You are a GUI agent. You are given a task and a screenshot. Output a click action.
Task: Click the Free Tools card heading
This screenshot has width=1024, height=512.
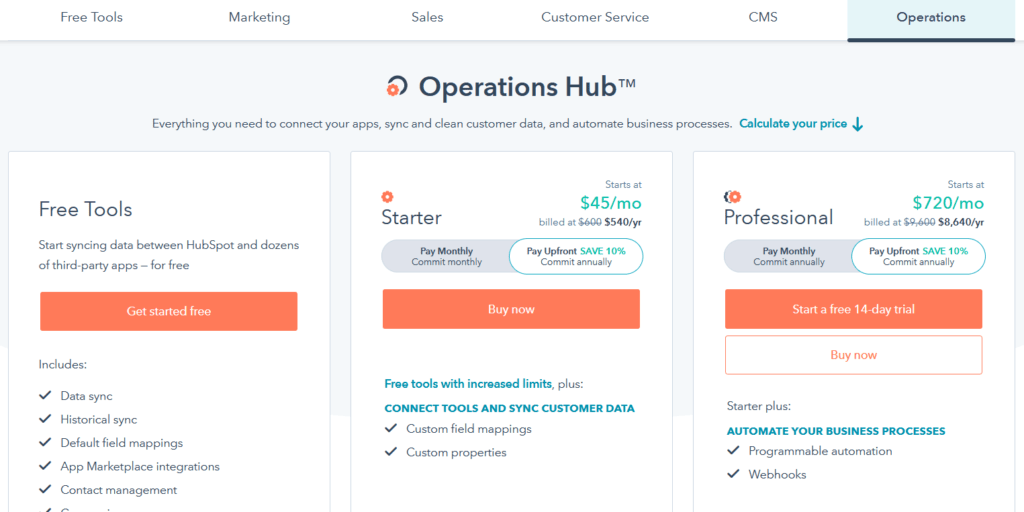pyautogui.click(x=86, y=209)
